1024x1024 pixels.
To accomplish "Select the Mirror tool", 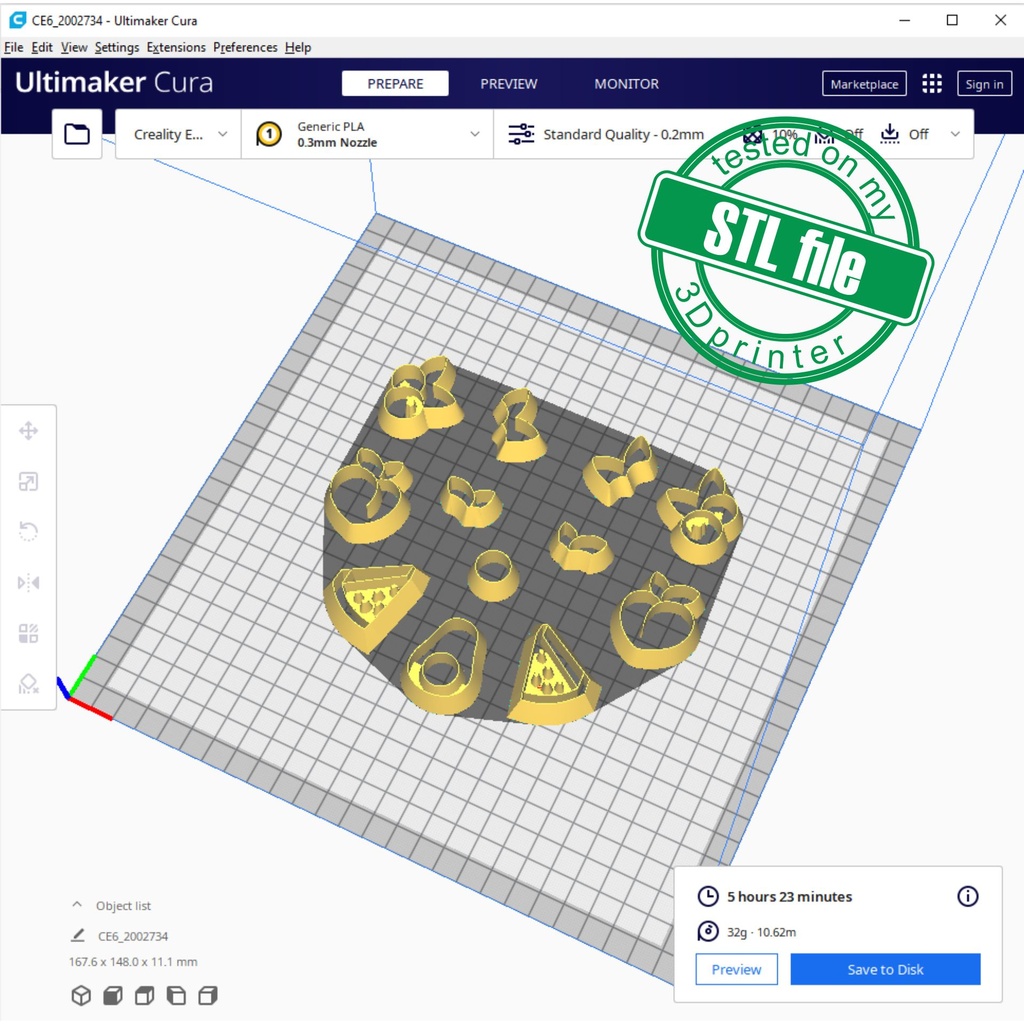I will [28, 583].
